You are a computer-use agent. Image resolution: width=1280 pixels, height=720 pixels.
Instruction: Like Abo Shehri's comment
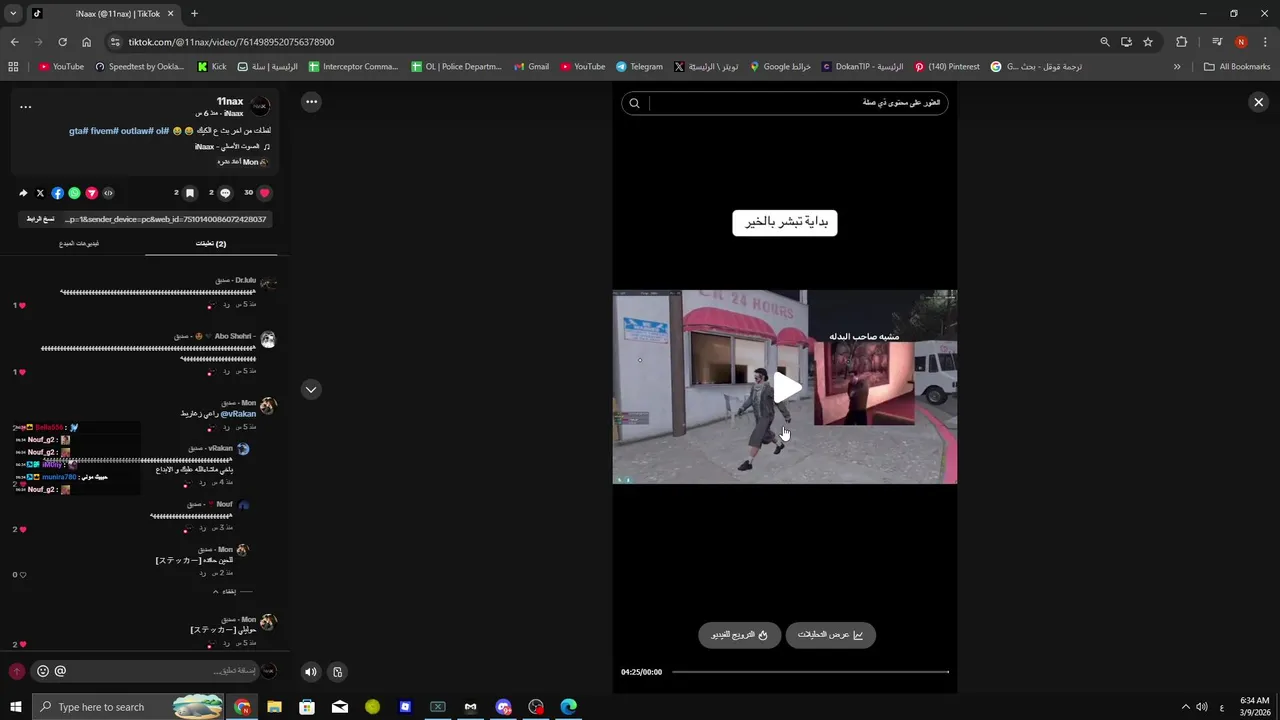[x=20, y=372]
